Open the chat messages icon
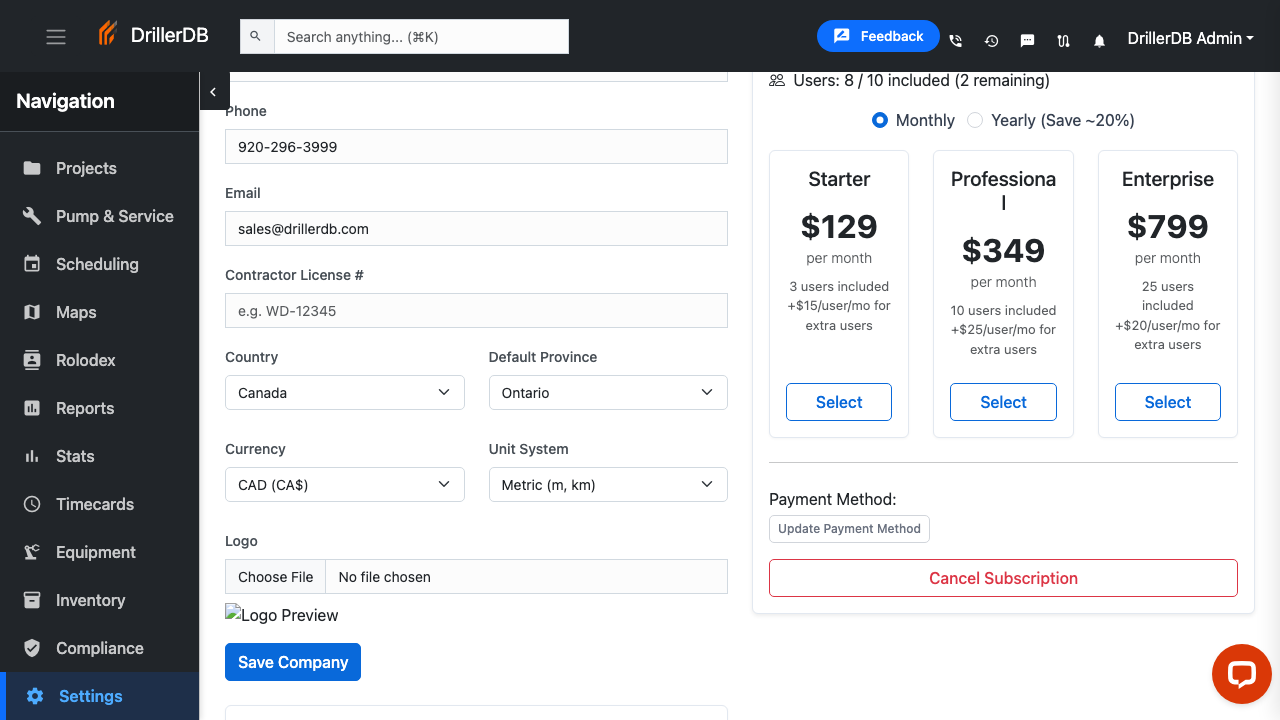 1027,40
